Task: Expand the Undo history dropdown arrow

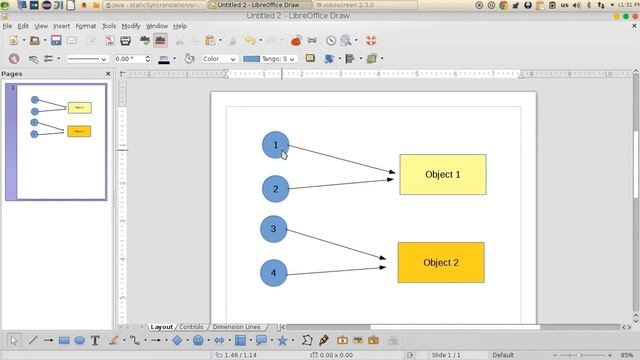Action: (260, 40)
